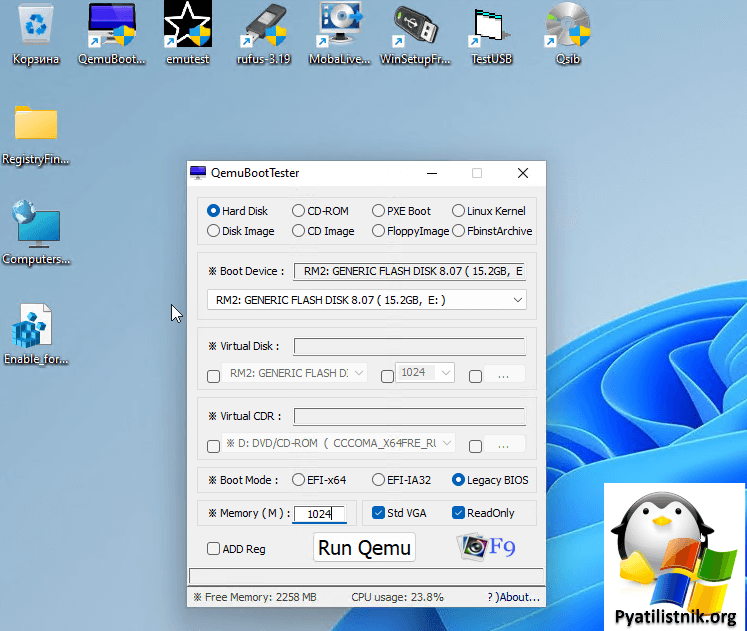Click the Virtual CDR browse (...) button
The height and width of the screenshot is (631, 747).
point(504,445)
